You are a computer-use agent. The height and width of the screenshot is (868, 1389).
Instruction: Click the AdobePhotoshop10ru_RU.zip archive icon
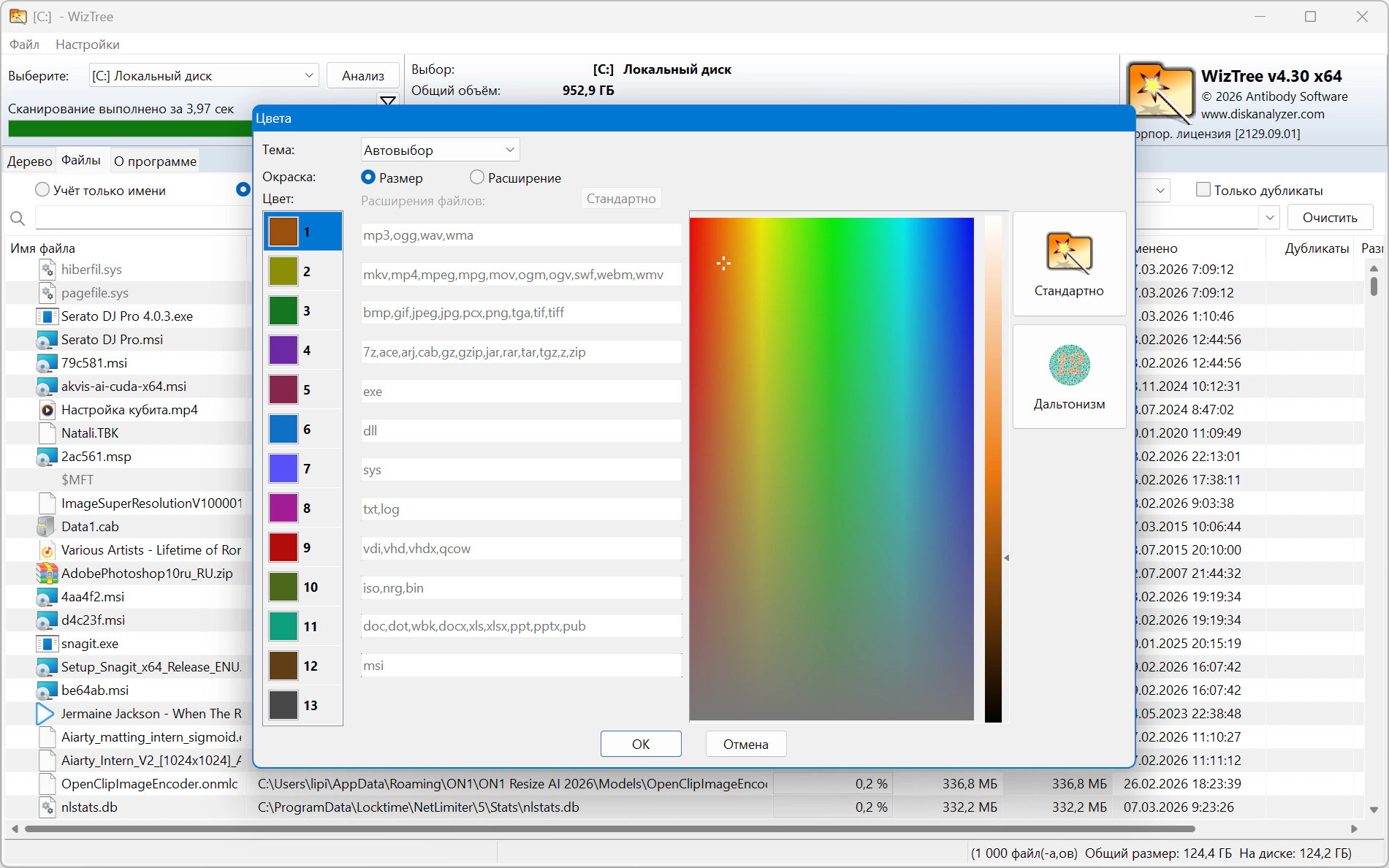click(x=47, y=574)
